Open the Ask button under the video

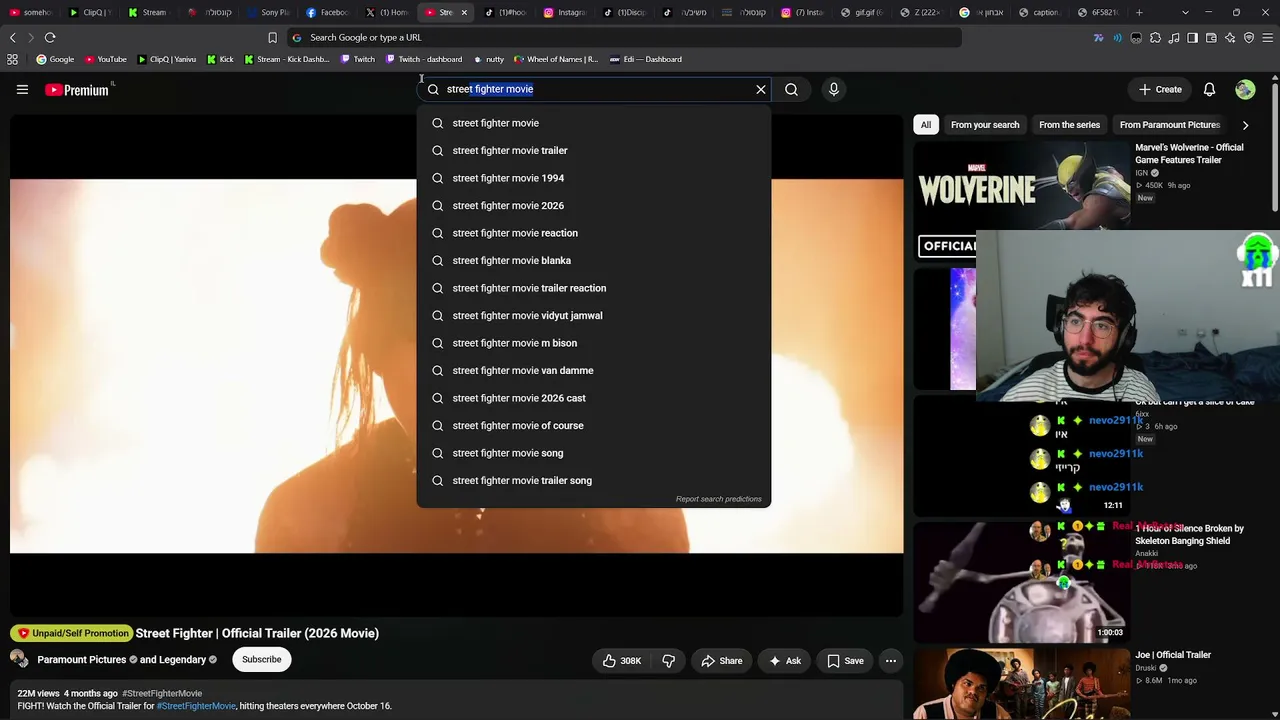[x=784, y=660]
